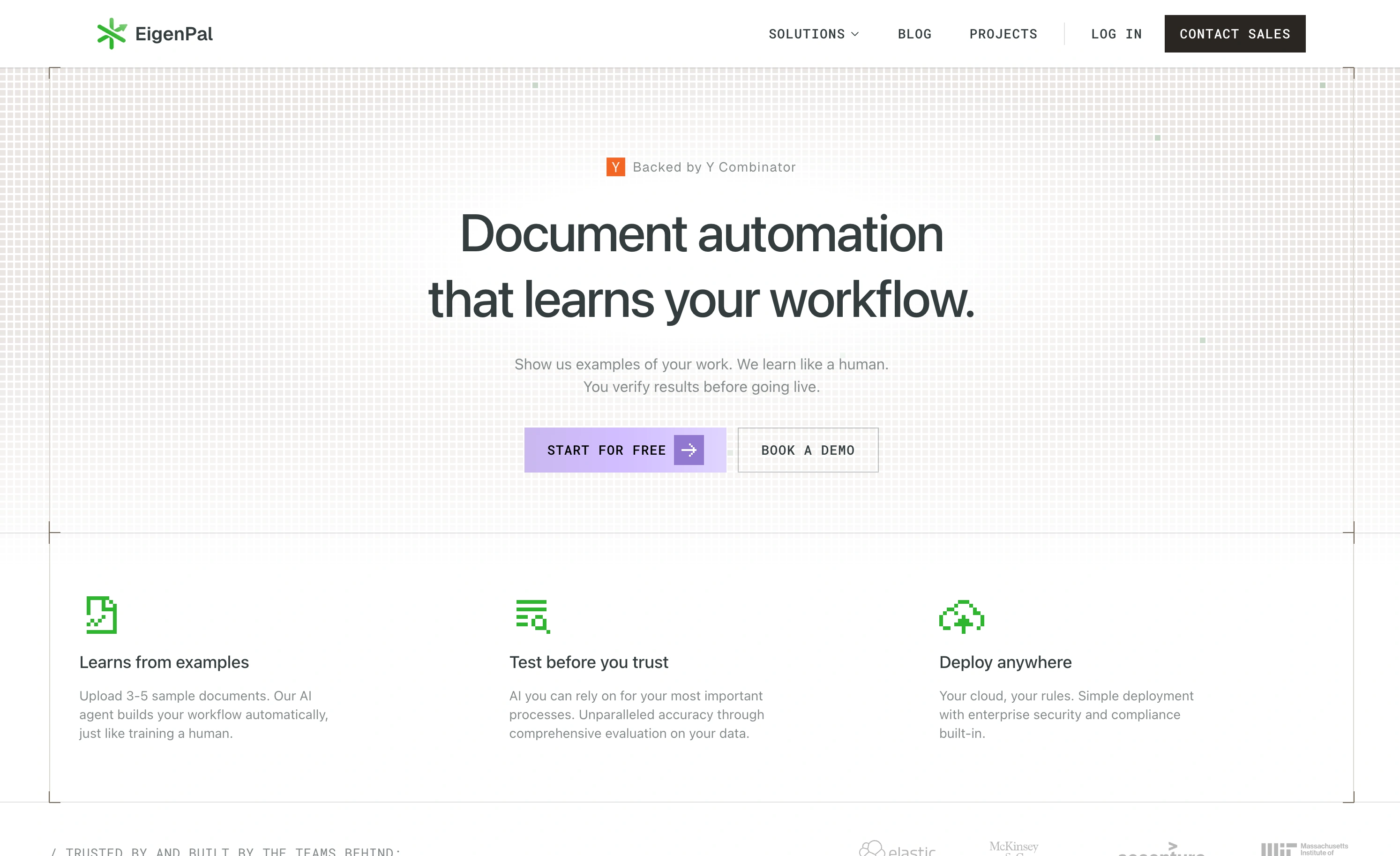Expand the Solutions dropdown menu
The width and height of the screenshot is (1400, 856).
point(814,34)
